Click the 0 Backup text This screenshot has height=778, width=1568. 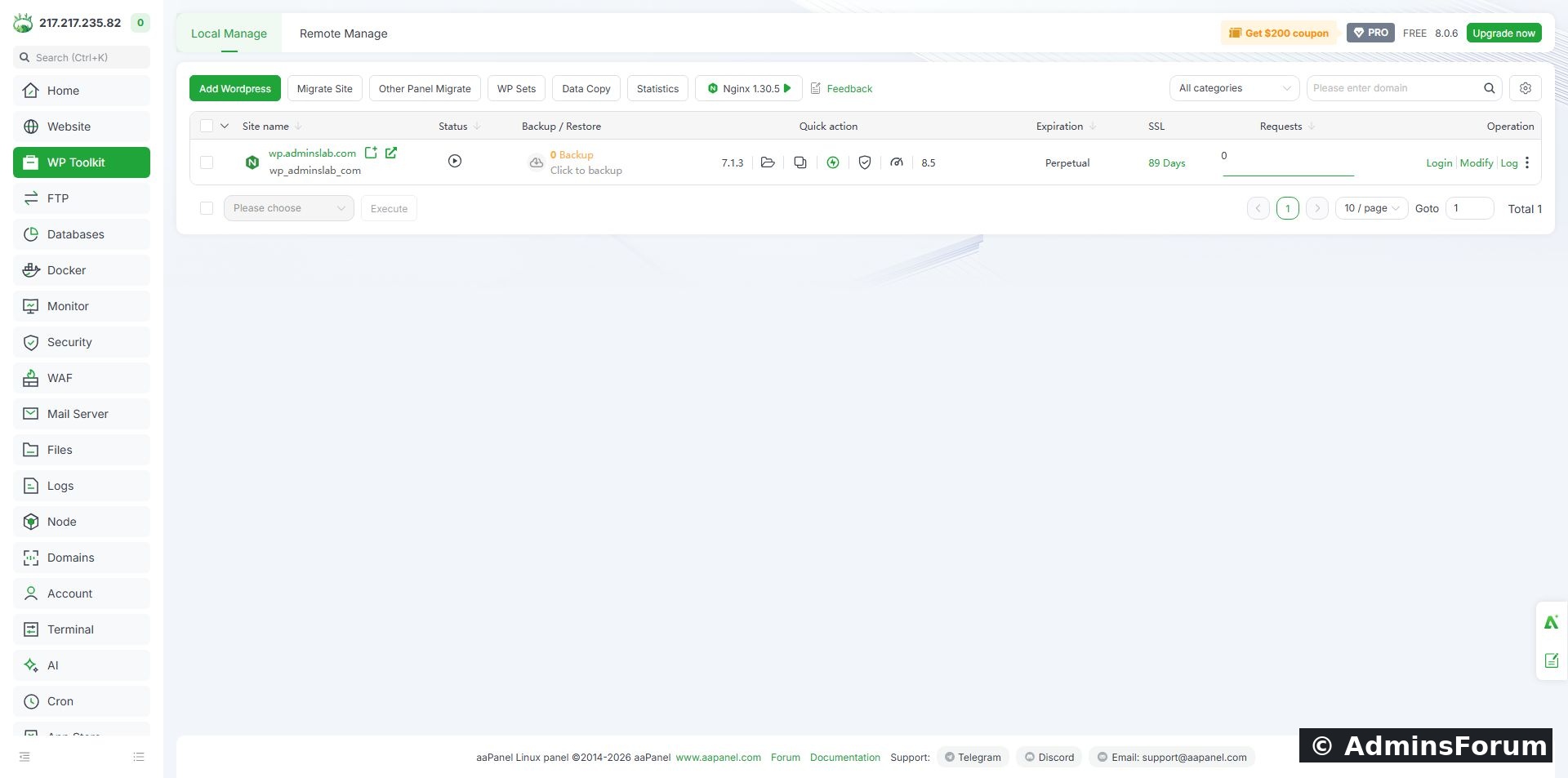(x=572, y=155)
